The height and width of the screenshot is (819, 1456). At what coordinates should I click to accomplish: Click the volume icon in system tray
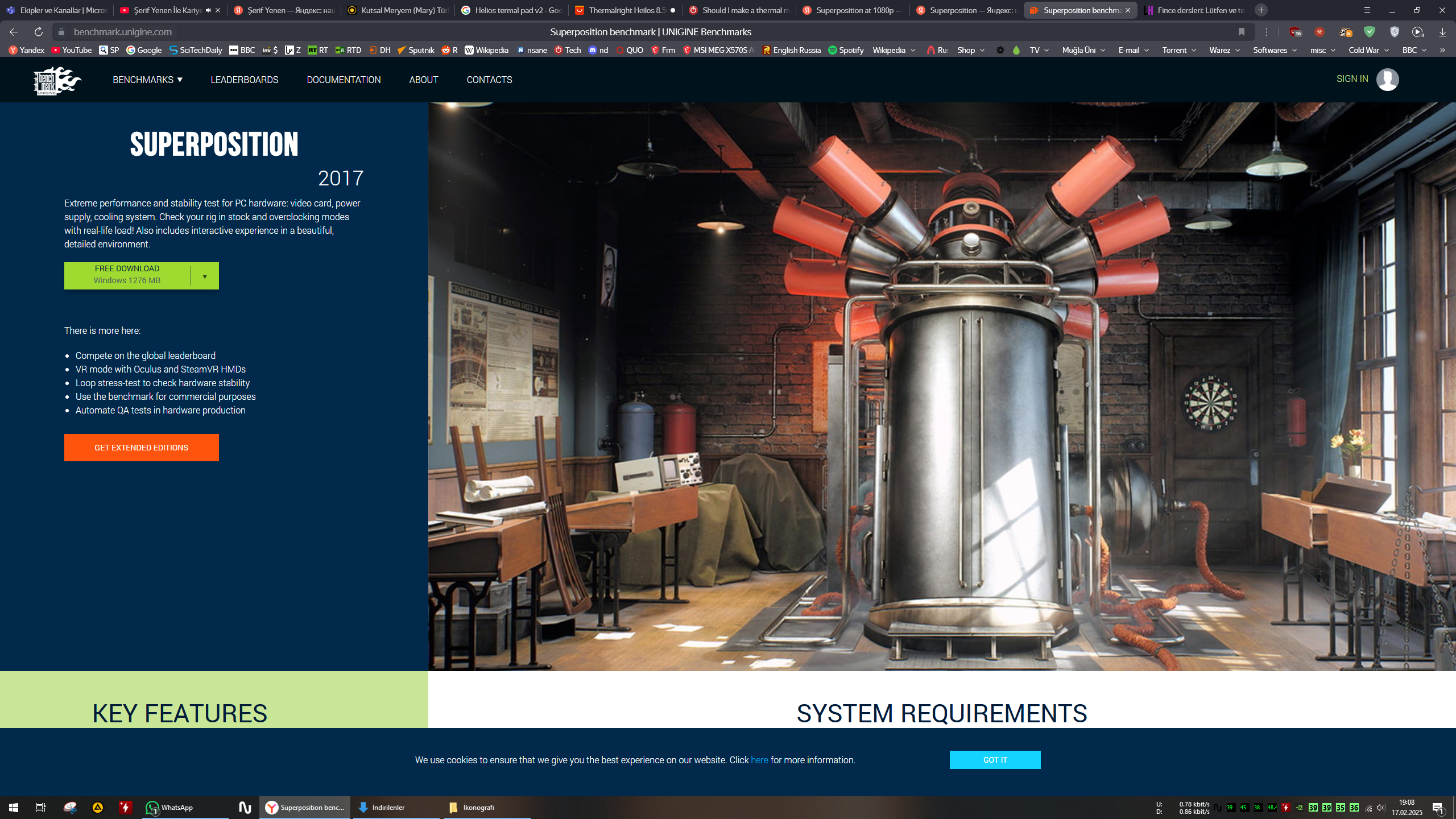(x=1381, y=808)
